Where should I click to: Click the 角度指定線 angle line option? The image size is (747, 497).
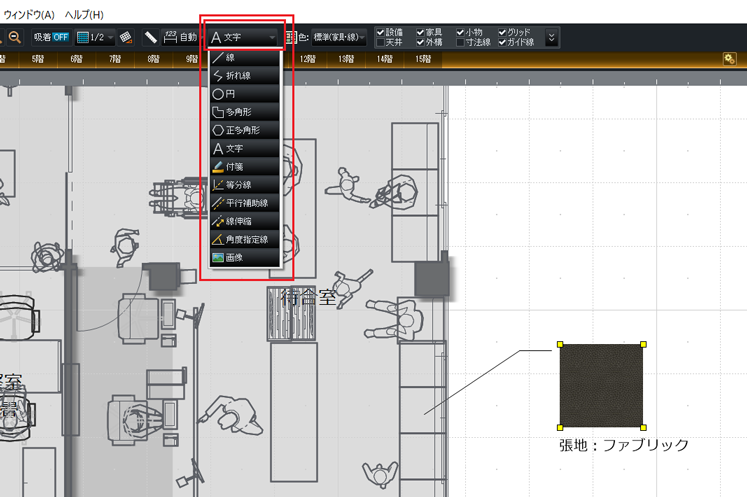point(243,239)
